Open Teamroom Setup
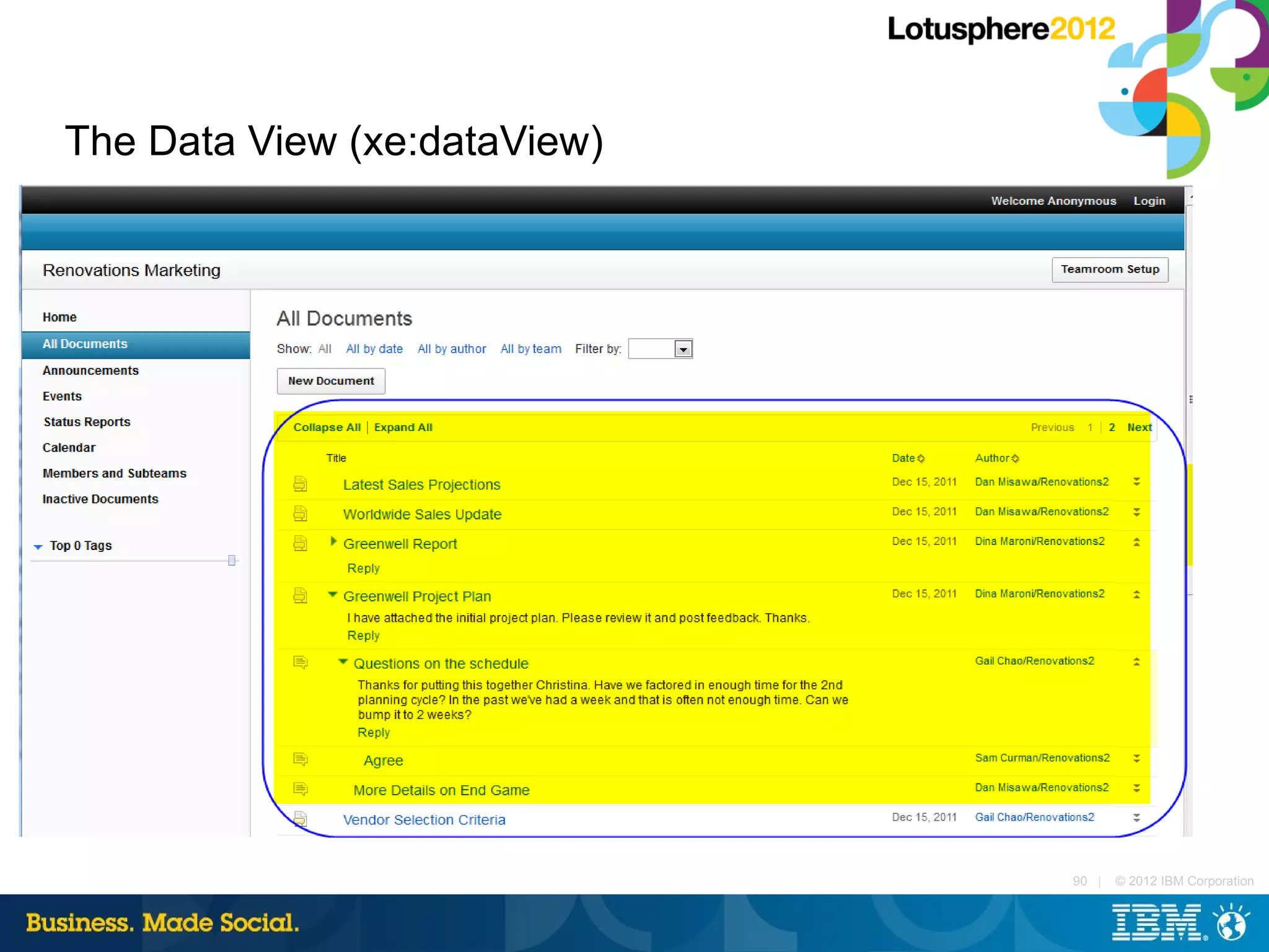 point(1110,269)
